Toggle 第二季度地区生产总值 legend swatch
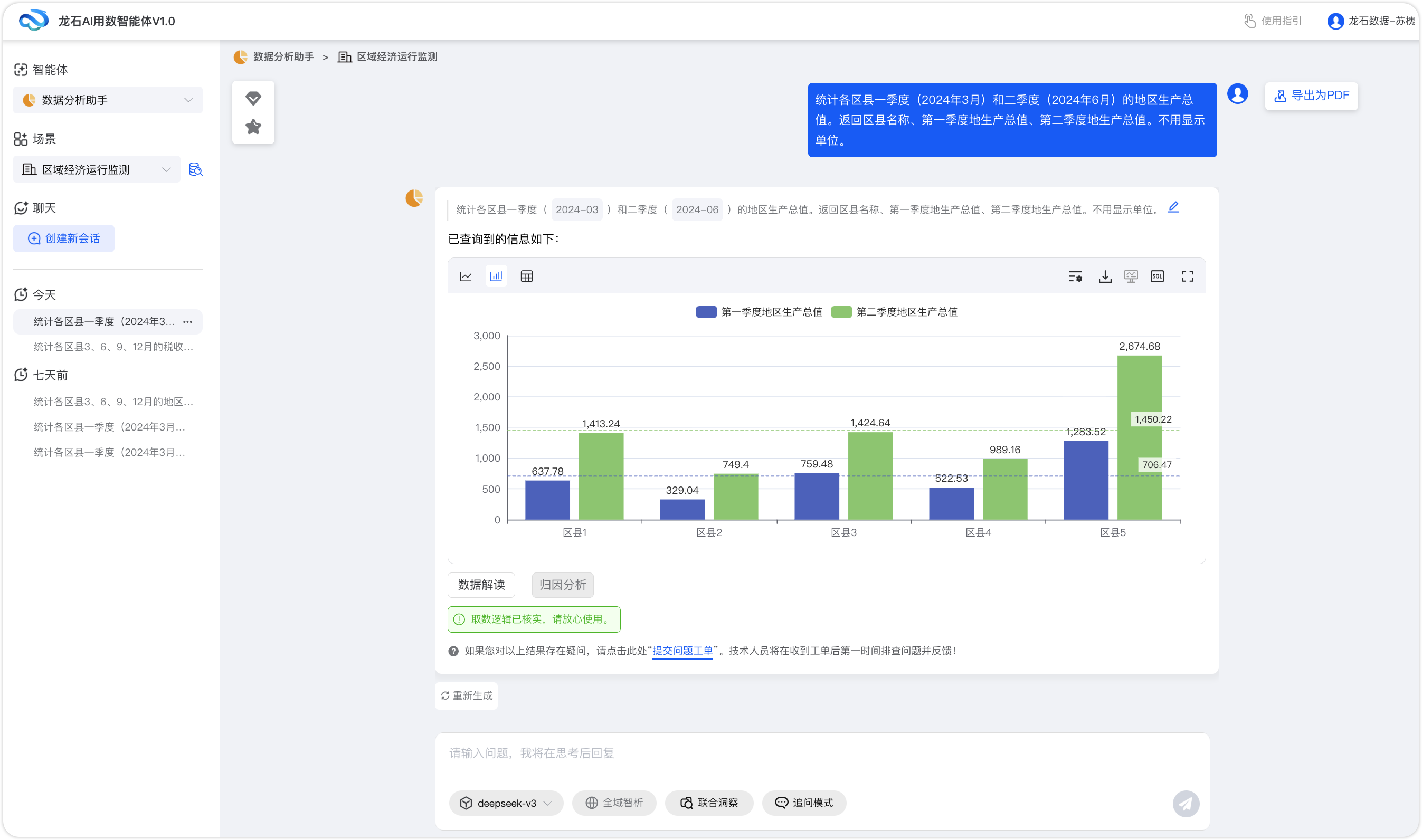Screen dimensions: 1422x840 click(841, 312)
